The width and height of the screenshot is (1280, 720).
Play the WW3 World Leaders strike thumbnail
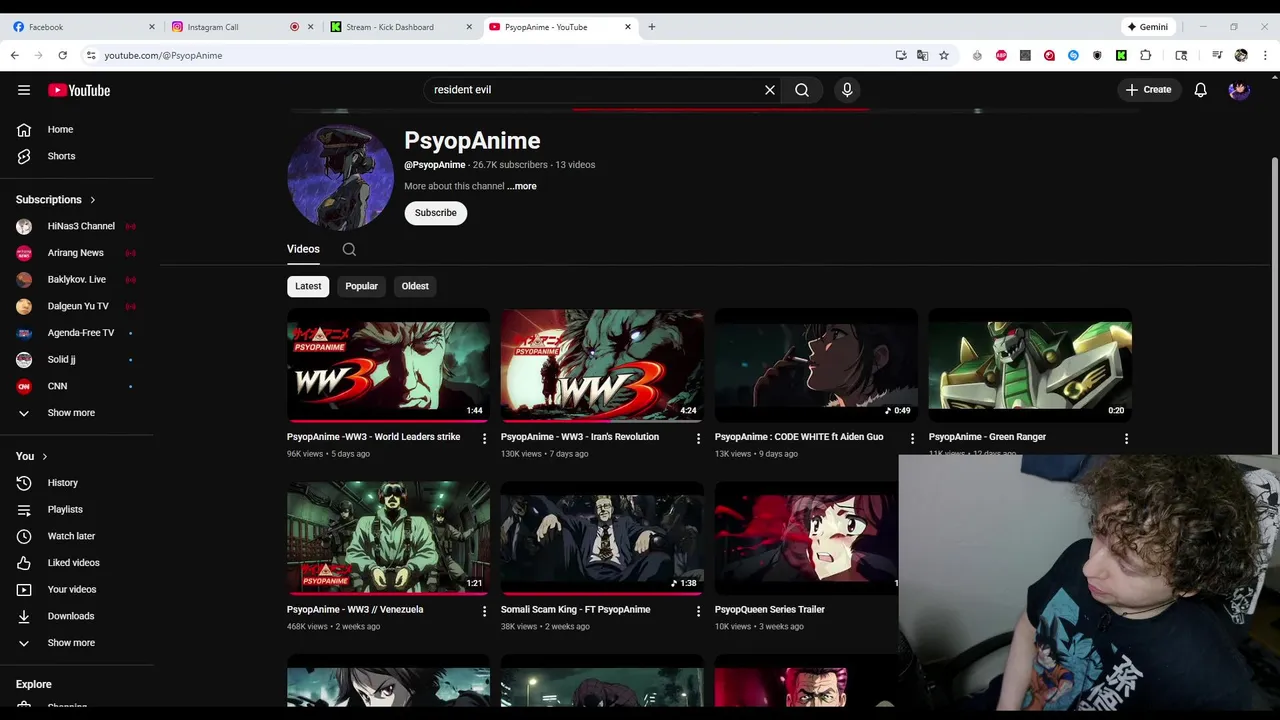pyautogui.click(x=388, y=365)
